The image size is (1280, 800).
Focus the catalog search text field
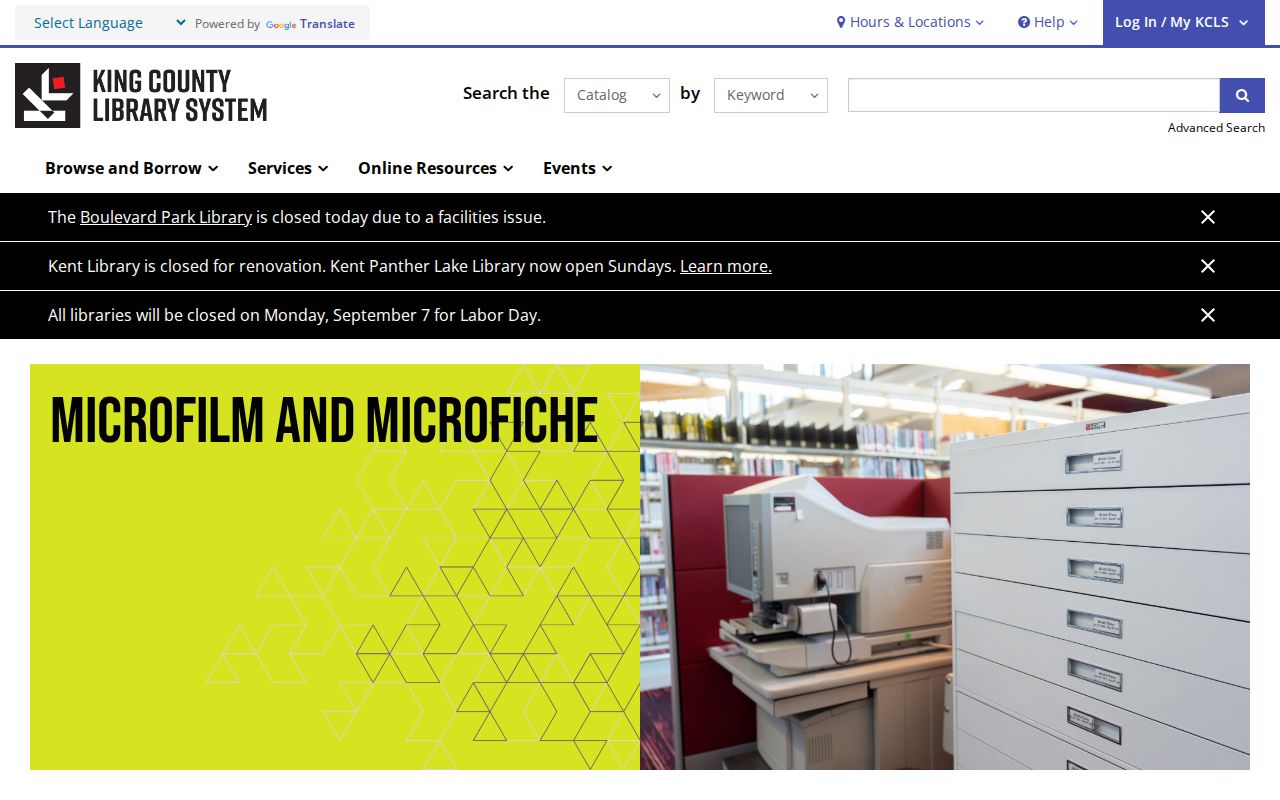click(1034, 95)
